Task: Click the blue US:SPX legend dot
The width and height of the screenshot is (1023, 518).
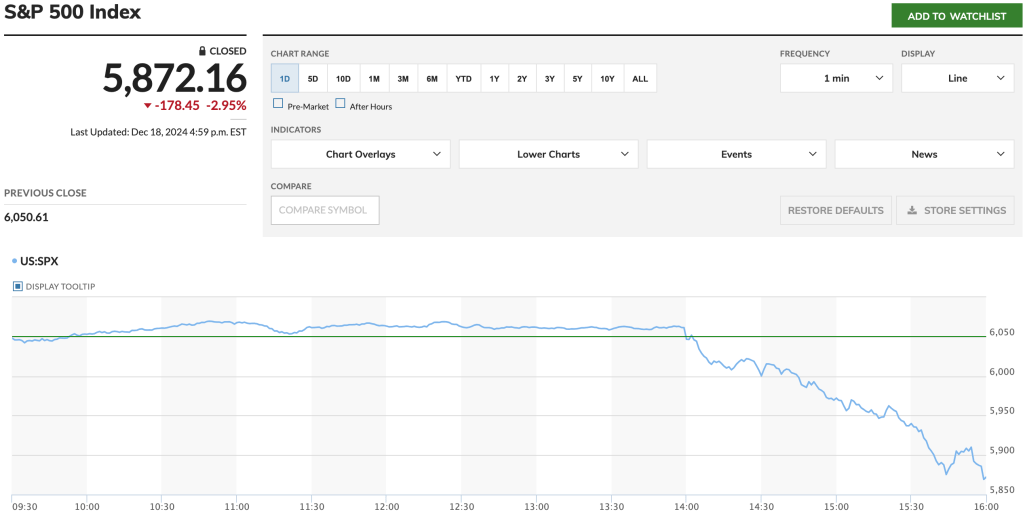Action: pyautogui.click(x=14, y=261)
